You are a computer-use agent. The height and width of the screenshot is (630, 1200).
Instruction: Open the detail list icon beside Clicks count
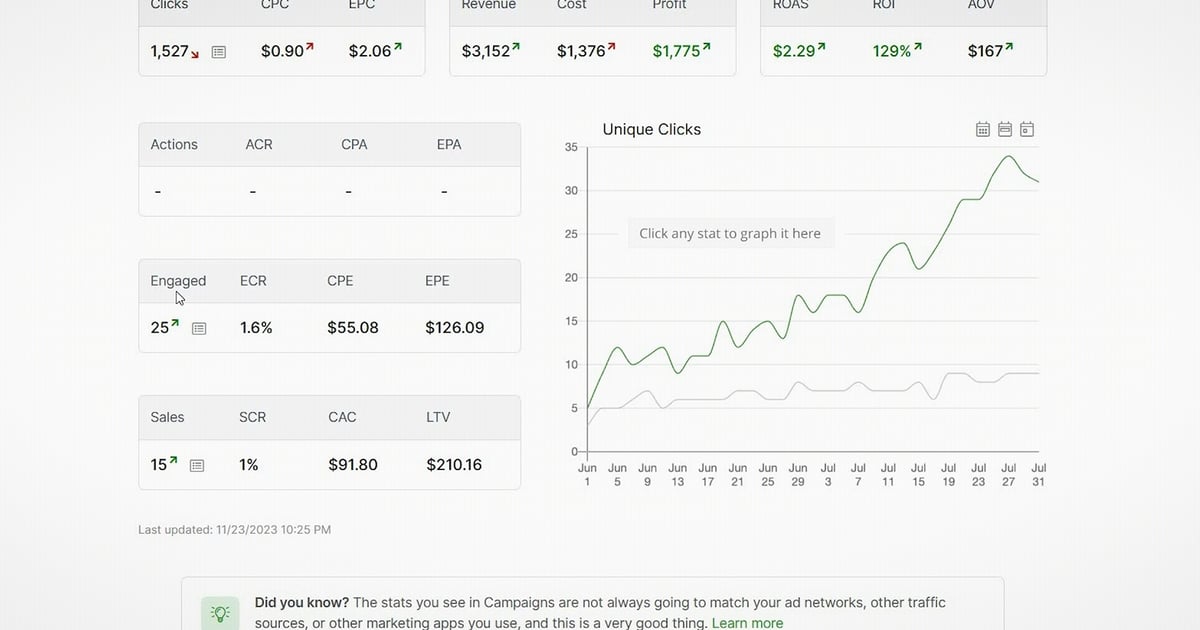pos(218,51)
